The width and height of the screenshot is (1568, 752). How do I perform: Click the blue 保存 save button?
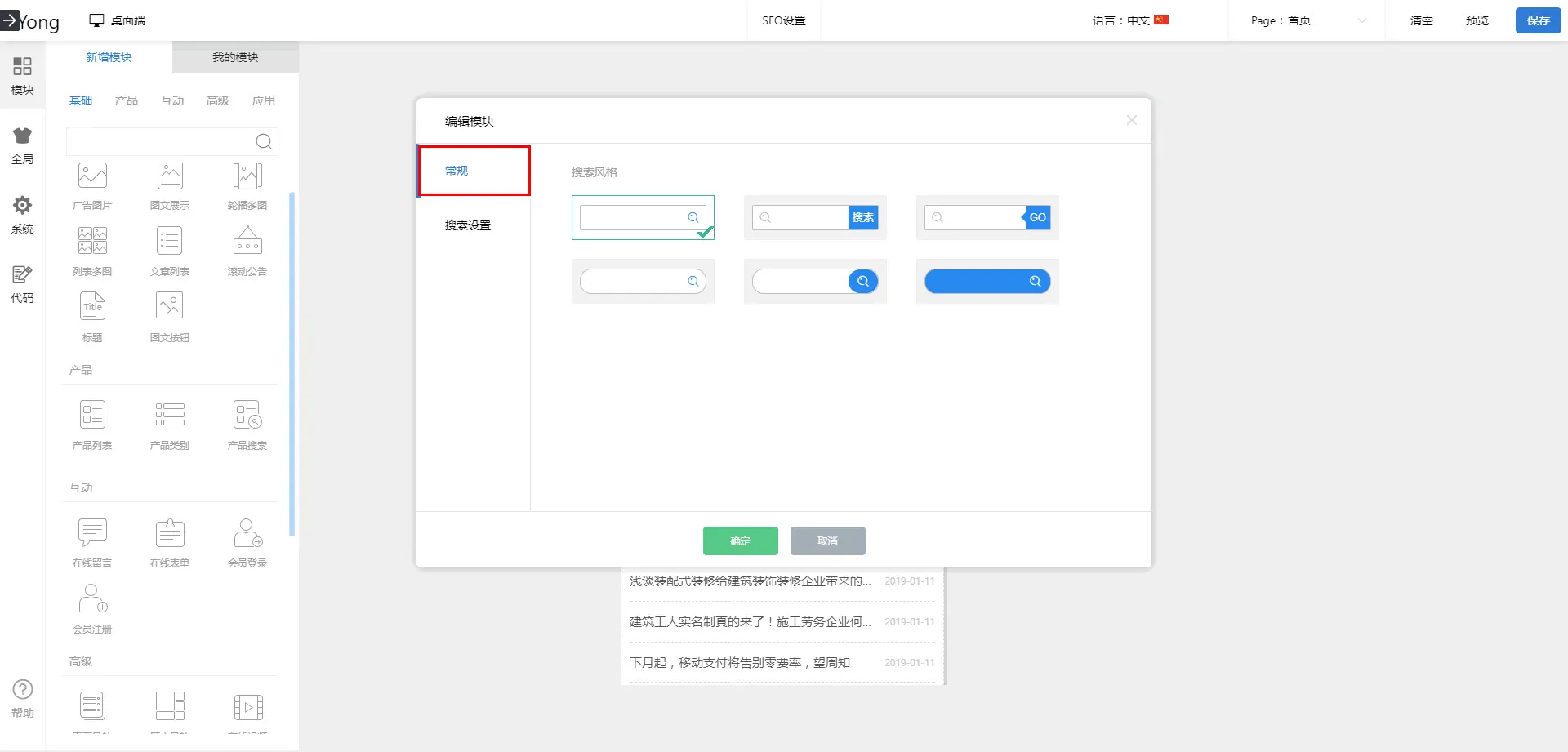(1538, 20)
